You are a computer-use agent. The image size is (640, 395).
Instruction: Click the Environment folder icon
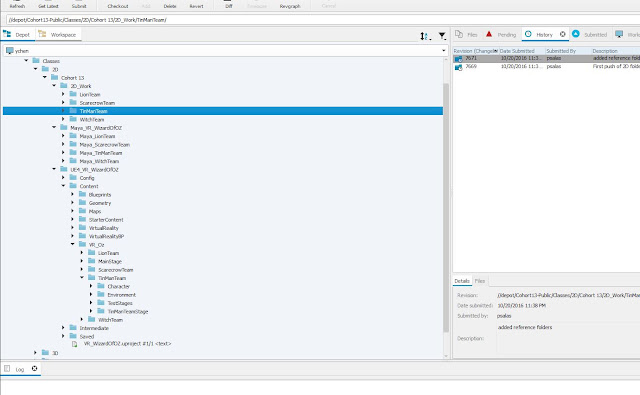(101, 294)
